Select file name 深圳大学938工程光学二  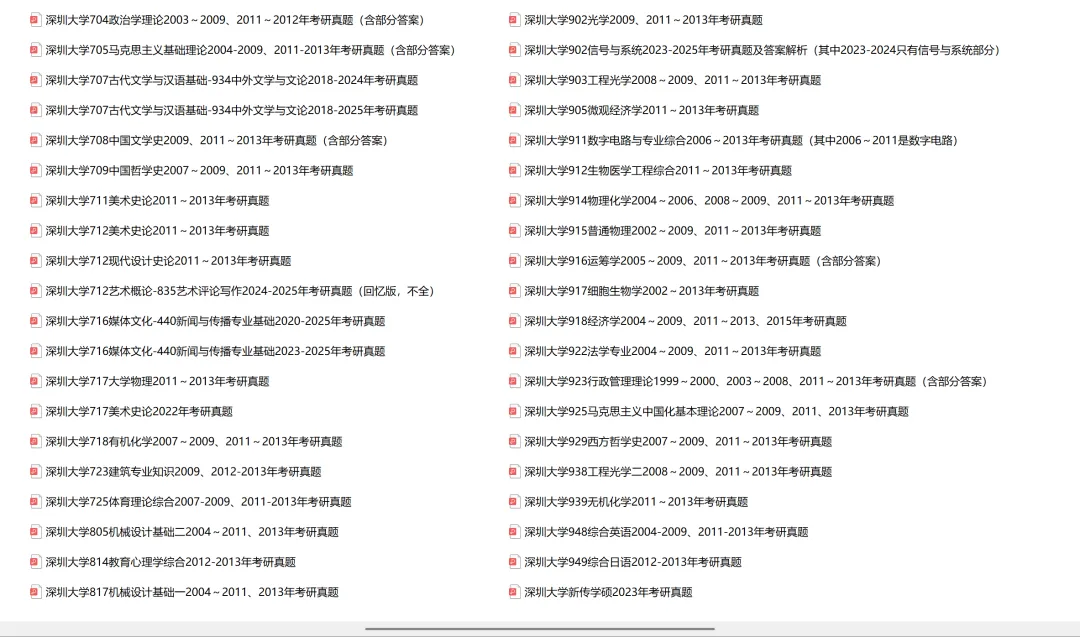pyautogui.click(x=678, y=472)
